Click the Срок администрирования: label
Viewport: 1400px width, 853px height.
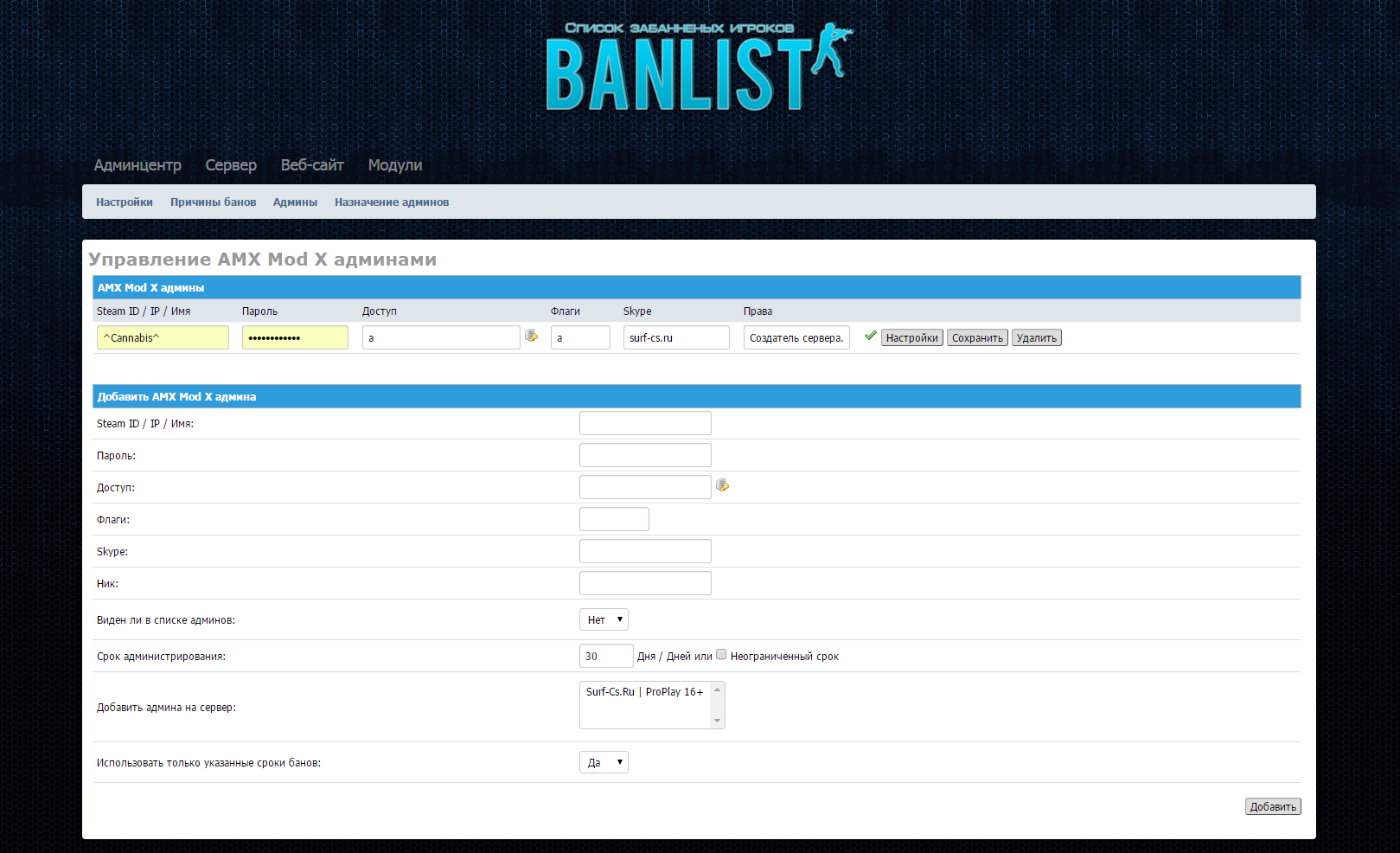[x=161, y=657]
